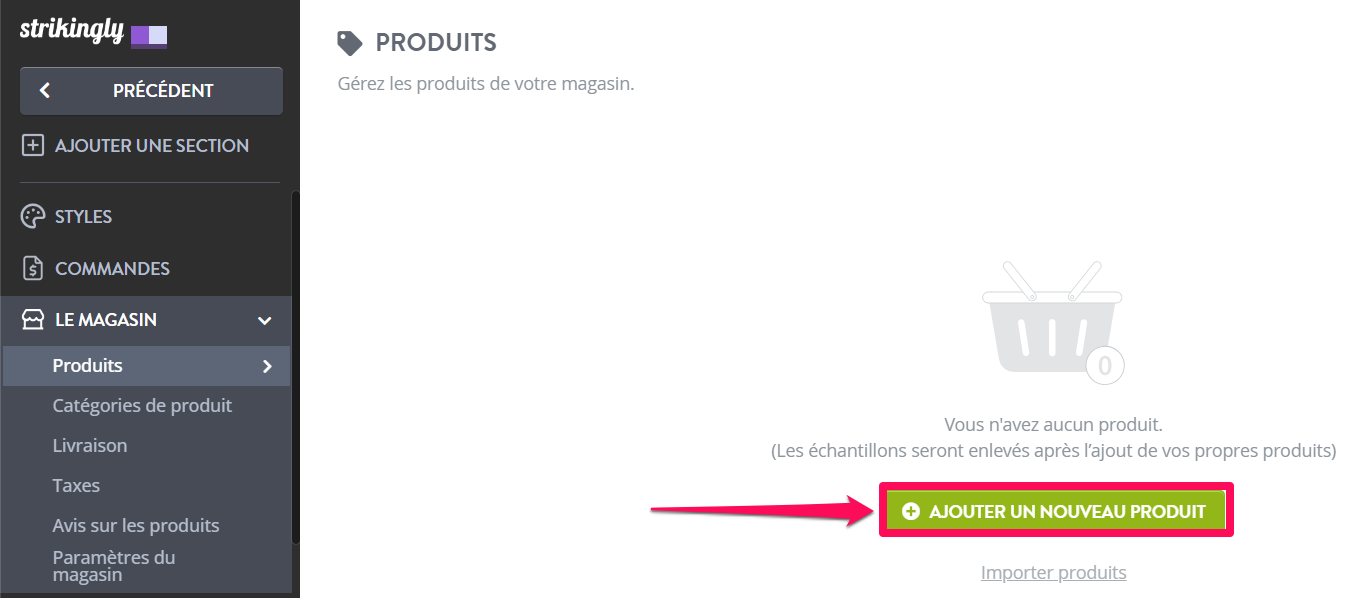Image resolution: width=1354 pixels, height=598 pixels.
Task: Click the empty shopping basket illustration
Action: coord(1053,322)
